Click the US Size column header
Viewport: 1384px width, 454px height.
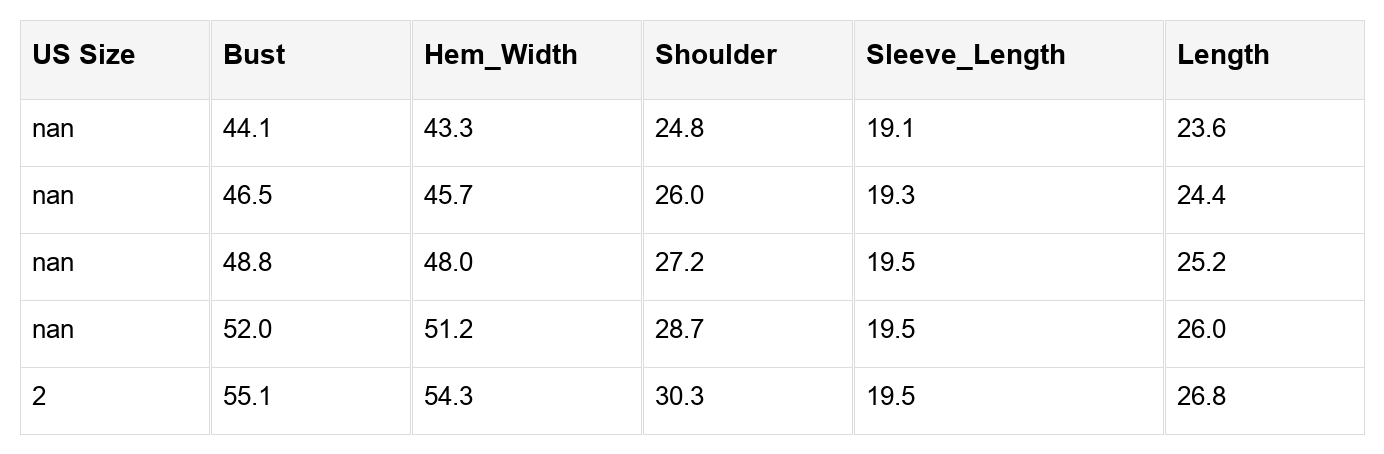[83, 55]
